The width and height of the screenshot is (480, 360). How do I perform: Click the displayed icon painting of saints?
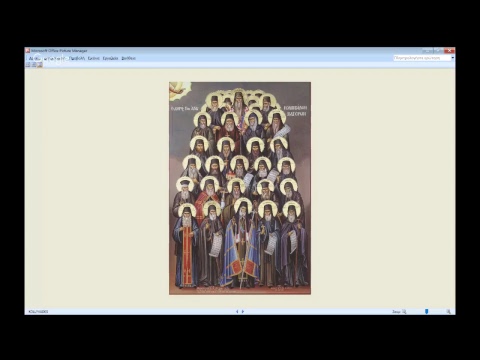pos(240,188)
